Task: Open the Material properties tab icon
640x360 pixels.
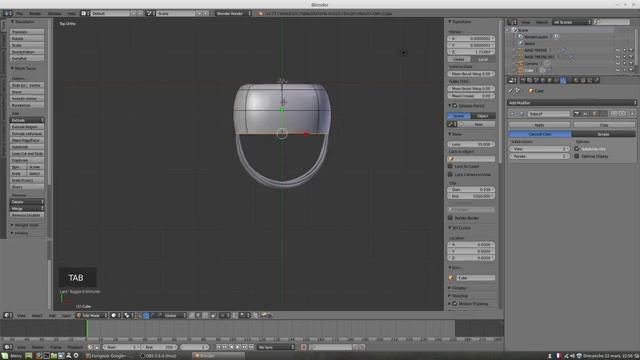Action: tap(576, 80)
